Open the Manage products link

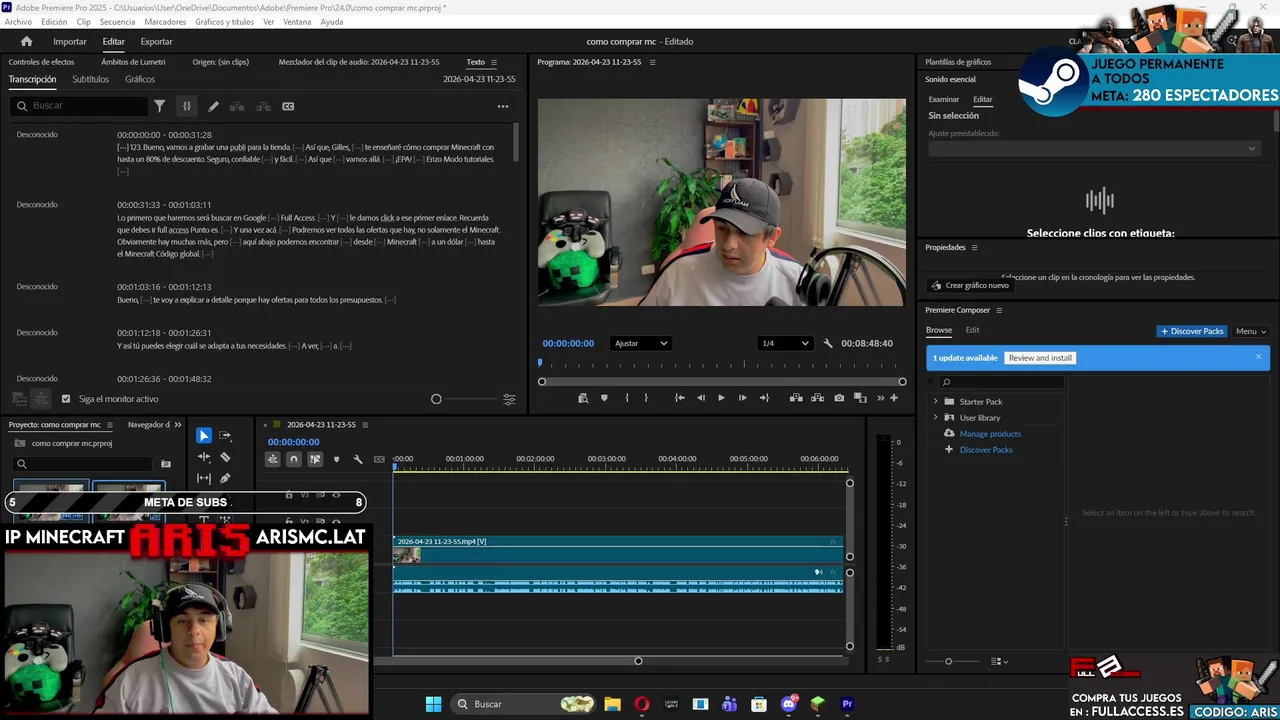tap(990, 434)
